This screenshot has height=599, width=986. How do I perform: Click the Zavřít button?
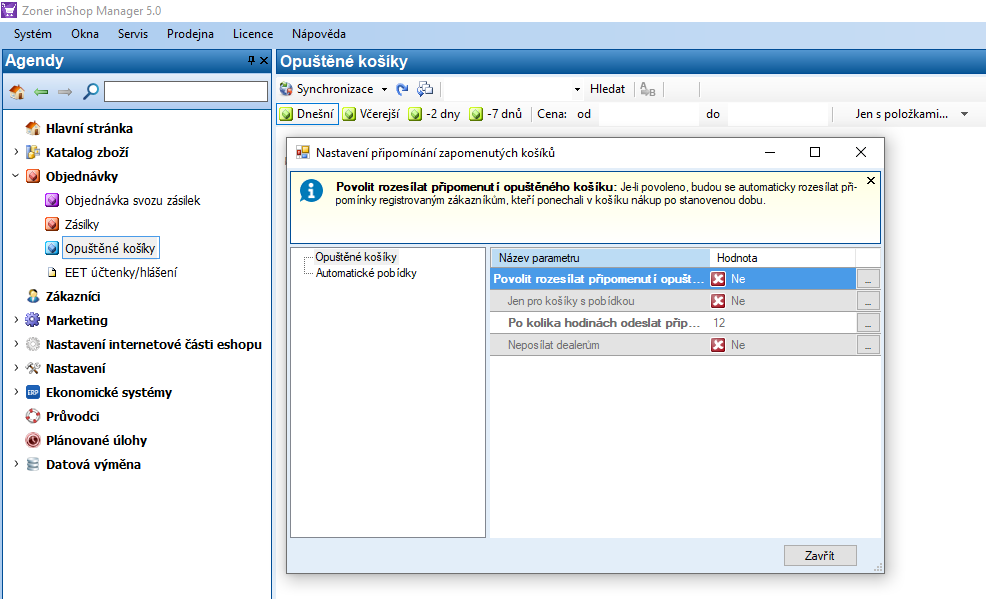(820, 555)
